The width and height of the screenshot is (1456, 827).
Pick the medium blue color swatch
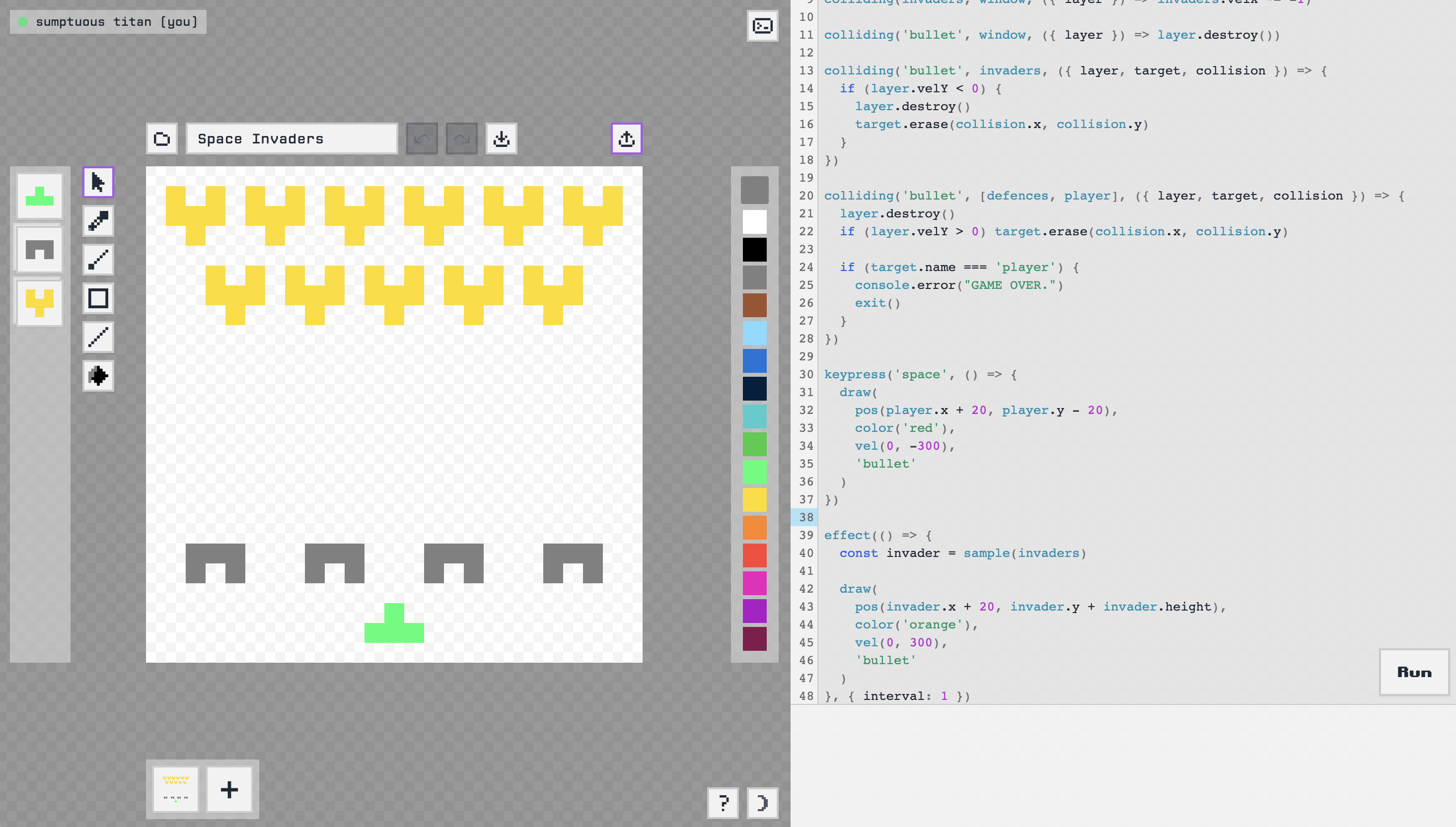click(x=755, y=361)
